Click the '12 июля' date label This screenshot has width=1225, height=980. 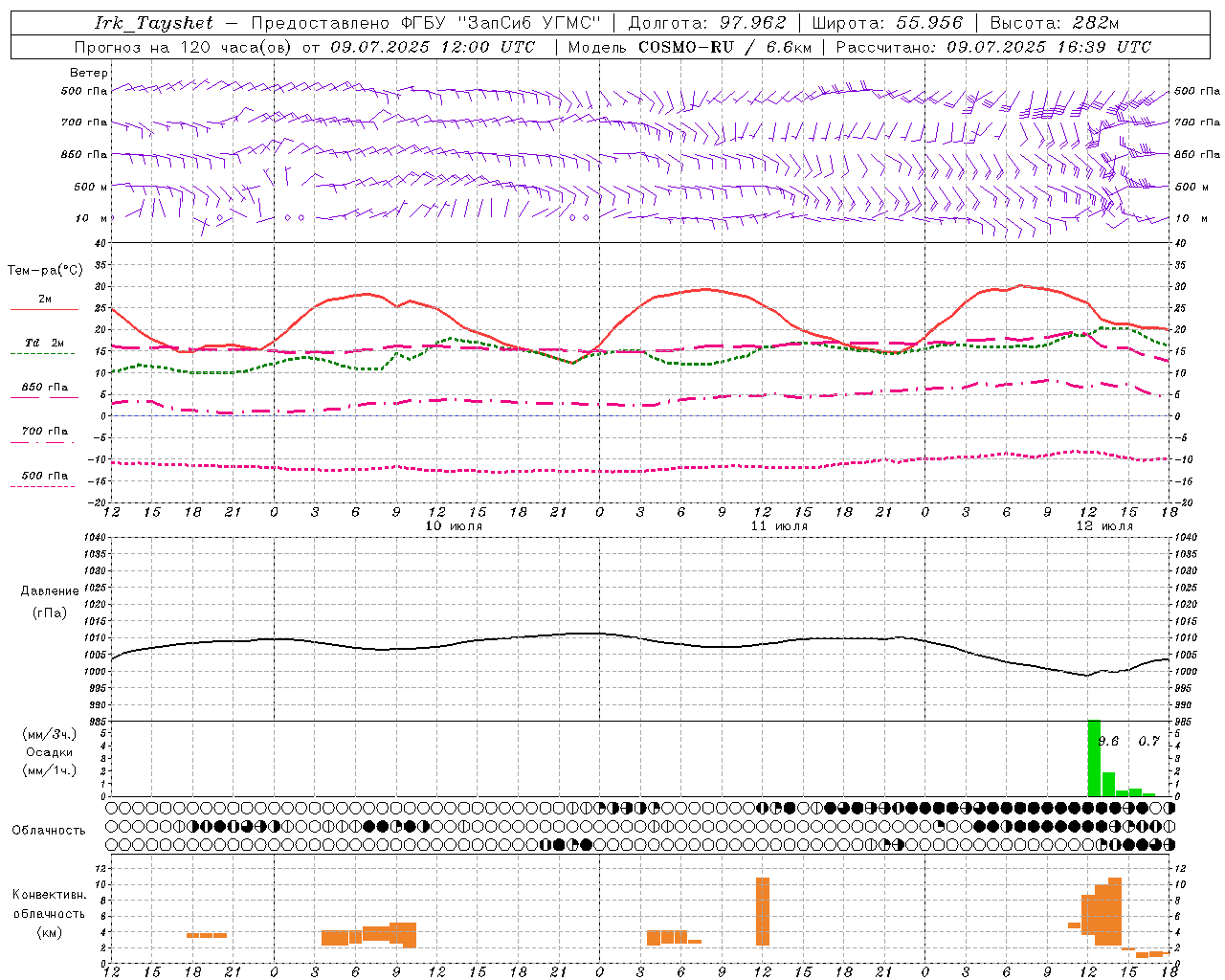click(1104, 526)
